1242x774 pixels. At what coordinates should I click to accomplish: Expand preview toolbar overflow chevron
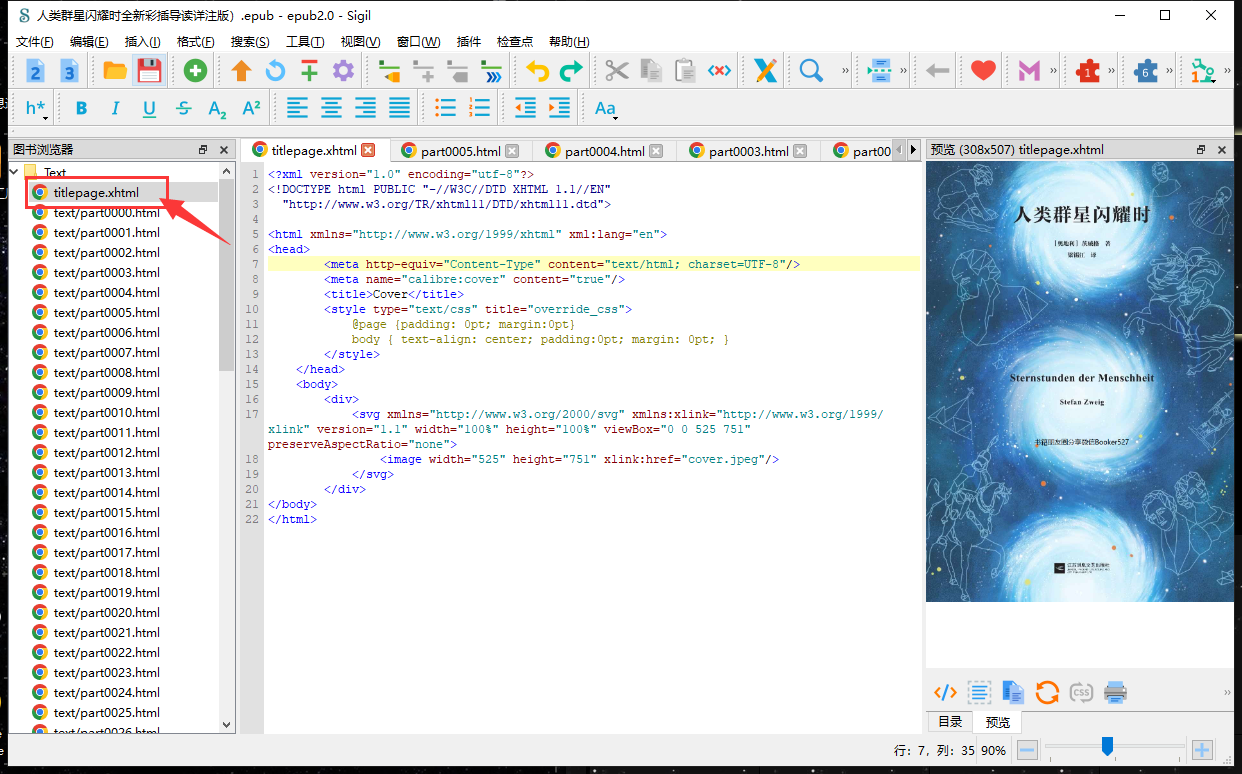1227,692
